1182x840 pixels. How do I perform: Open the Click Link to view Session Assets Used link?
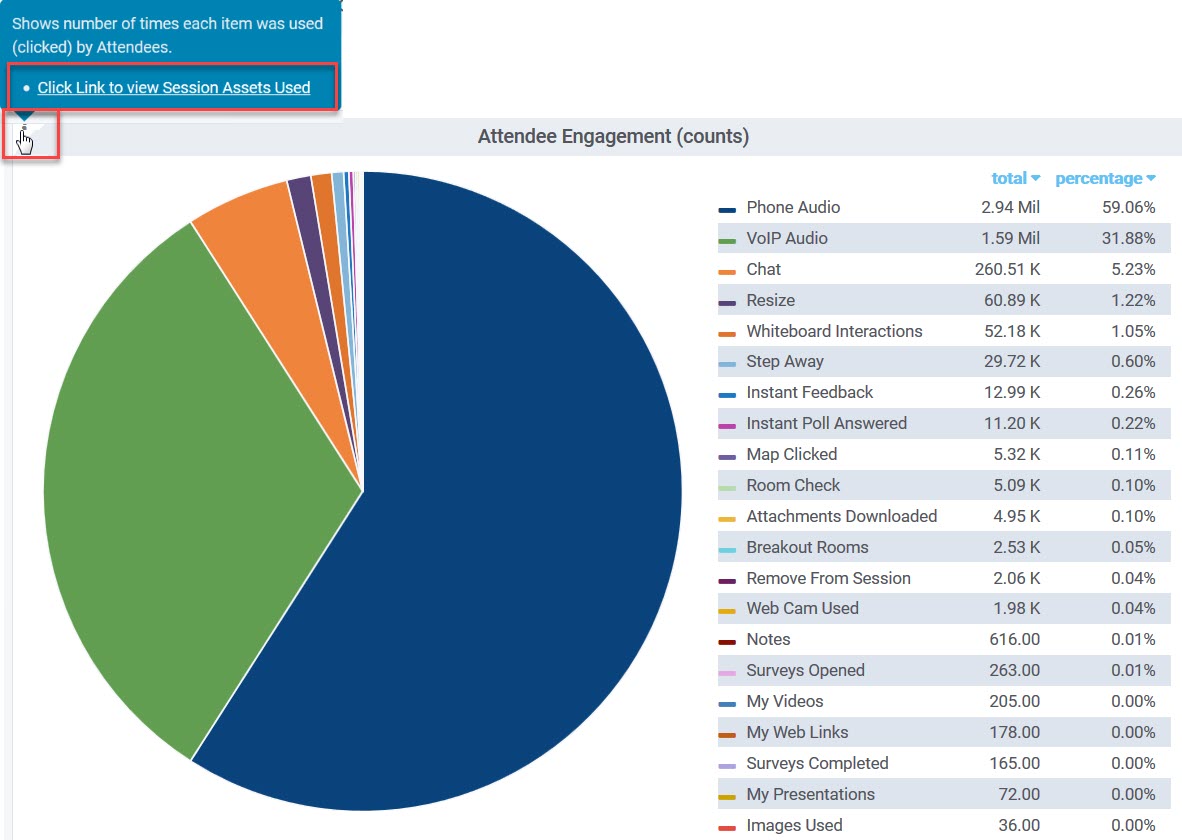(x=173, y=88)
